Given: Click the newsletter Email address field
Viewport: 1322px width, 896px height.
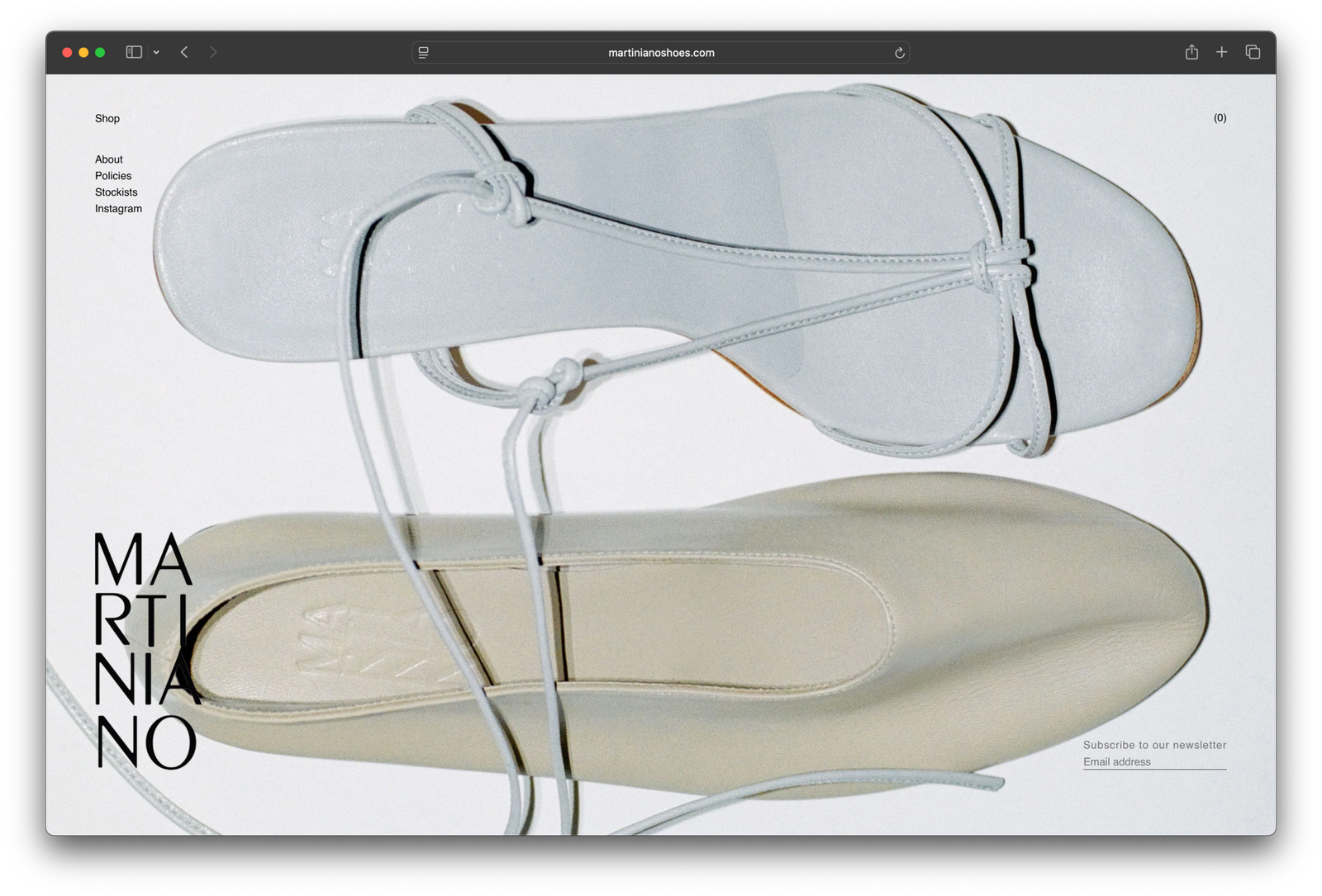Looking at the screenshot, I should click(1155, 762).
